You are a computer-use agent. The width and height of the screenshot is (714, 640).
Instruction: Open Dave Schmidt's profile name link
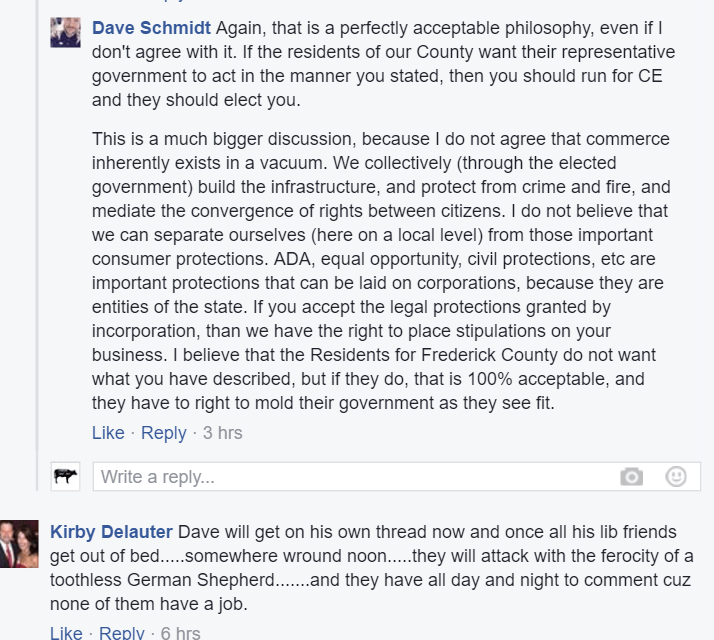pyautogui.click(x=151, y=27)
